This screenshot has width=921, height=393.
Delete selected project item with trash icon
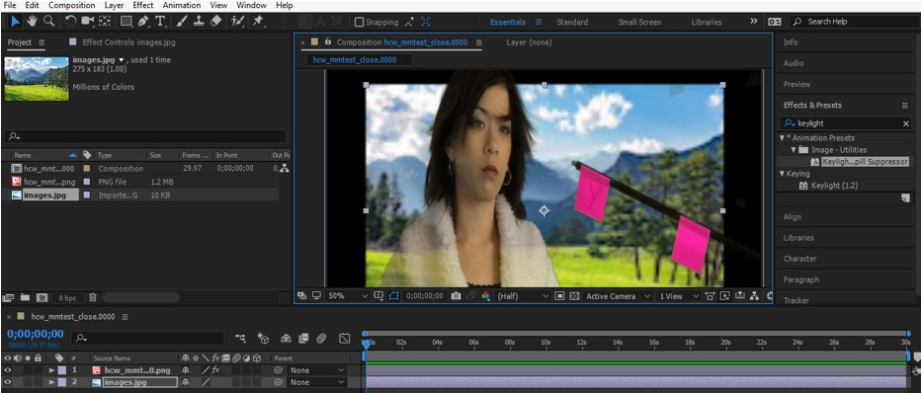tap(93, 298)
